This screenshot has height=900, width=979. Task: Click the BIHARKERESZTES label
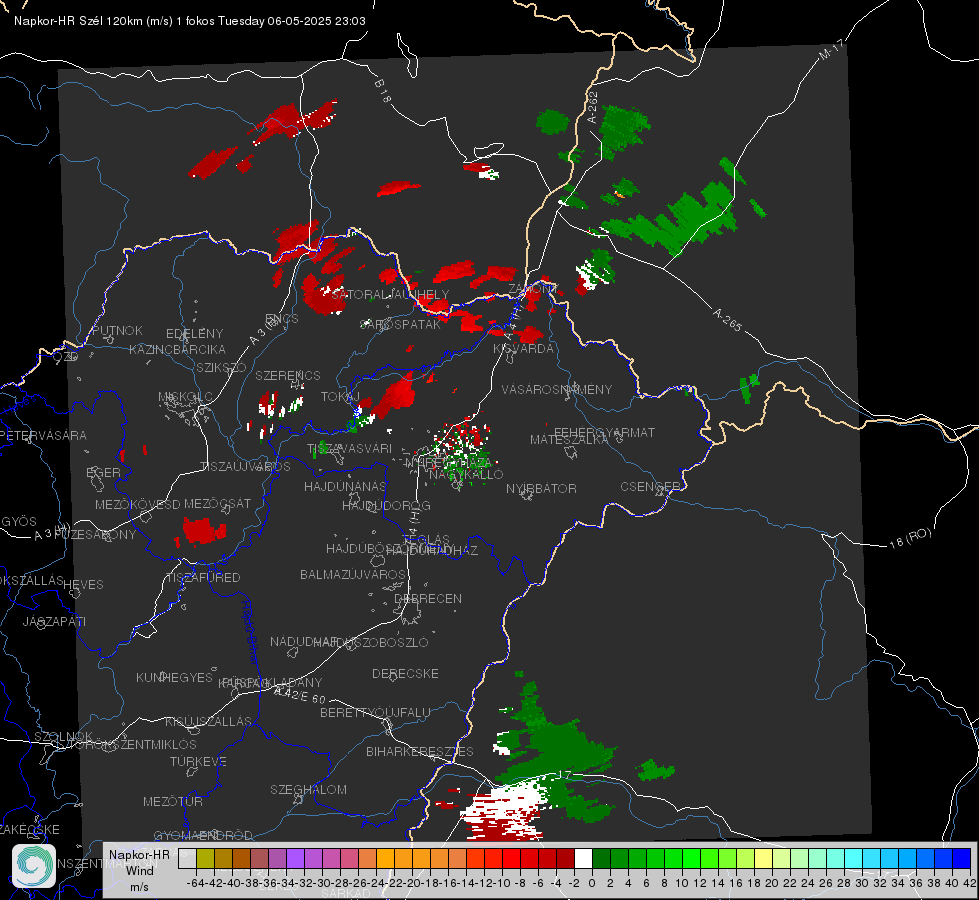(420, 751)
